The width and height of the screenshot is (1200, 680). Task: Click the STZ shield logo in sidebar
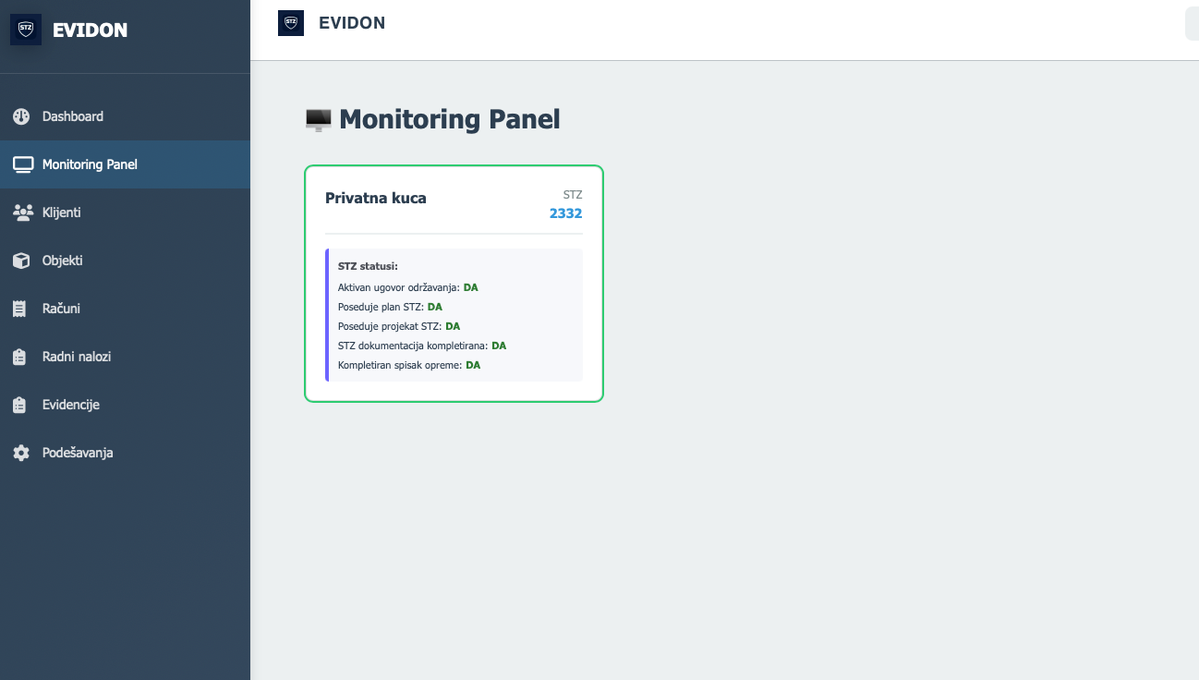(26, 30)
